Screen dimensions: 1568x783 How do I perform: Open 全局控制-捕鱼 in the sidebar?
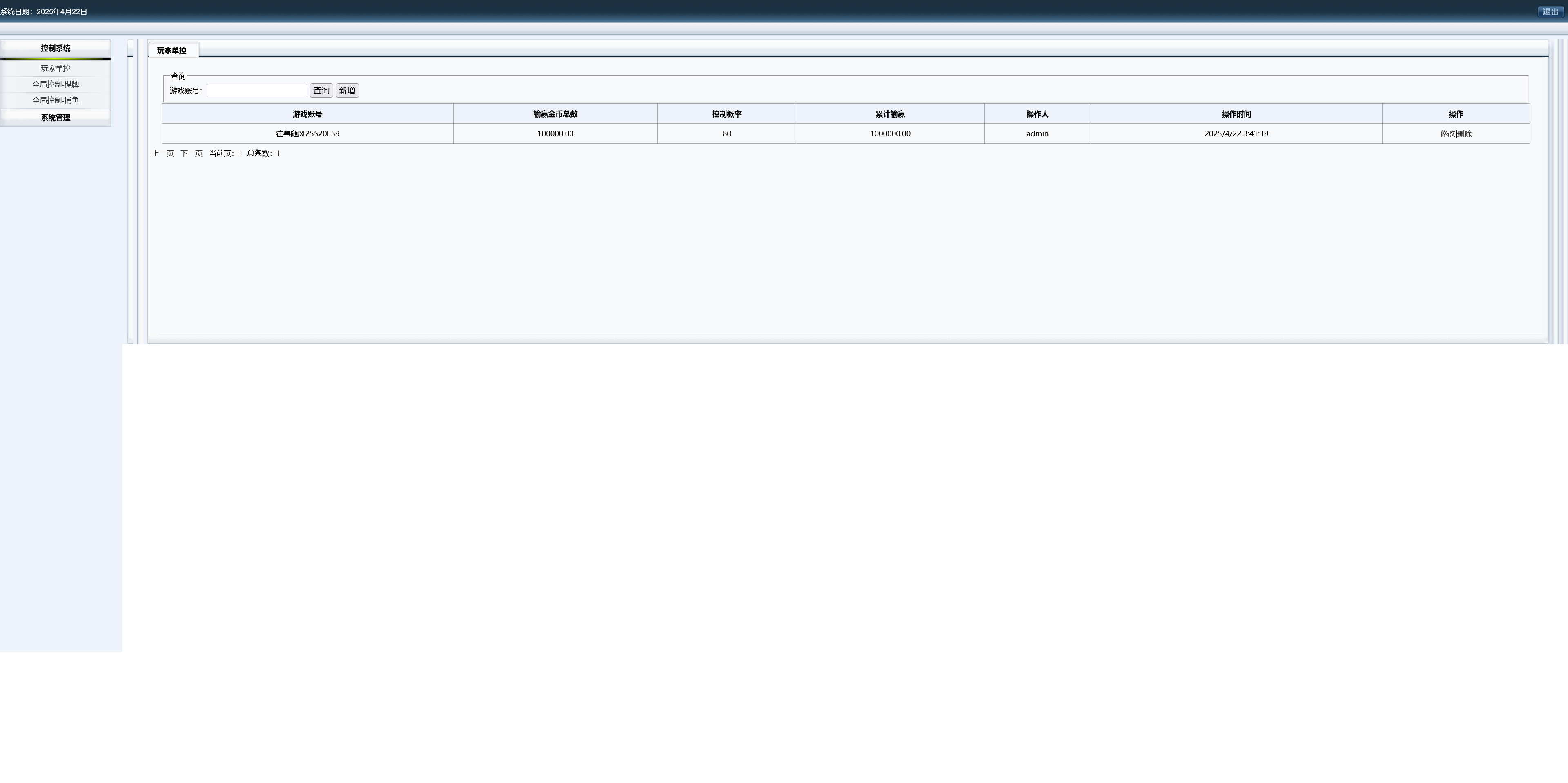tap(56, 100)
